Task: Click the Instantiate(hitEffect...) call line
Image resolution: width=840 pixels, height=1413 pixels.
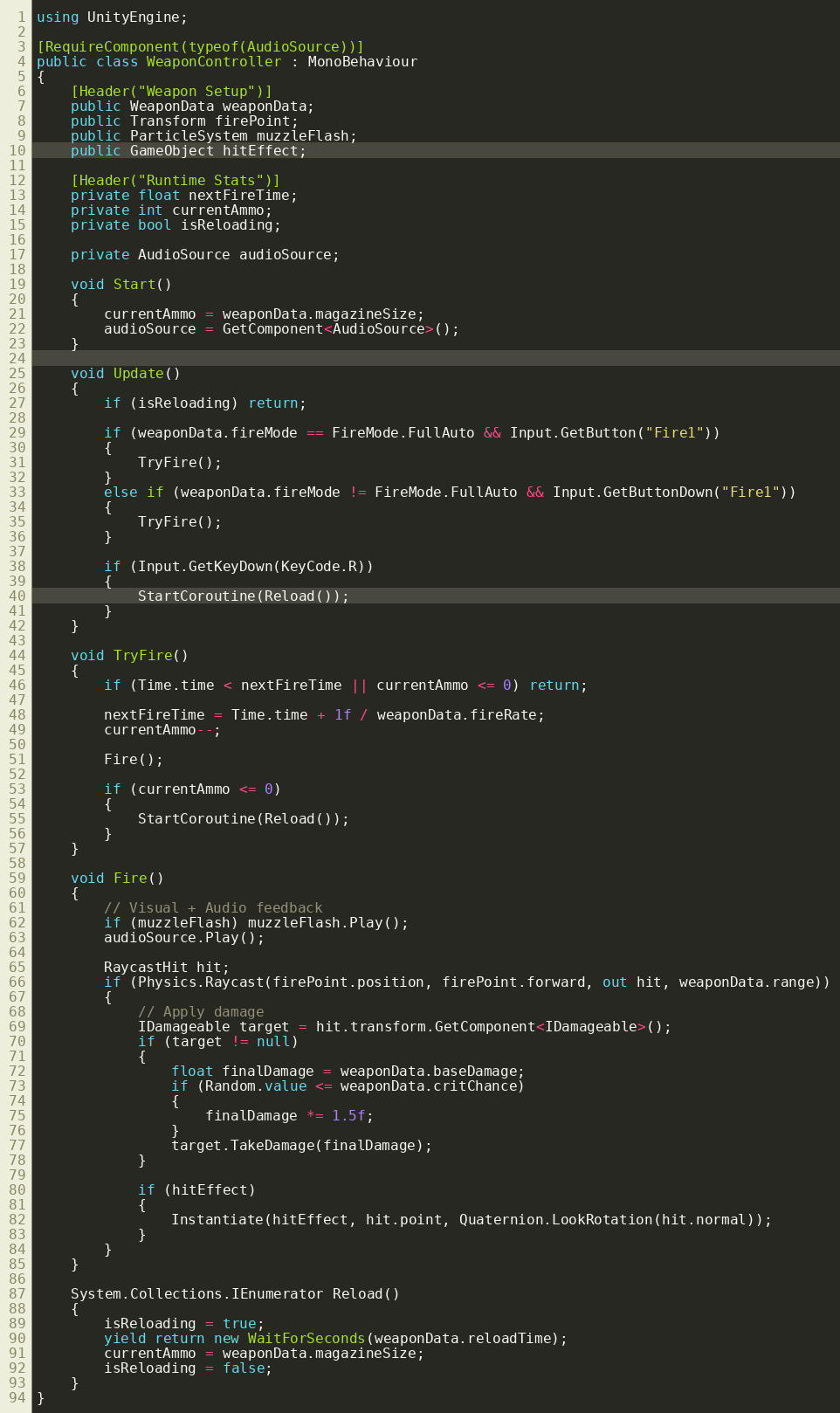Action: click(472, 1220)
